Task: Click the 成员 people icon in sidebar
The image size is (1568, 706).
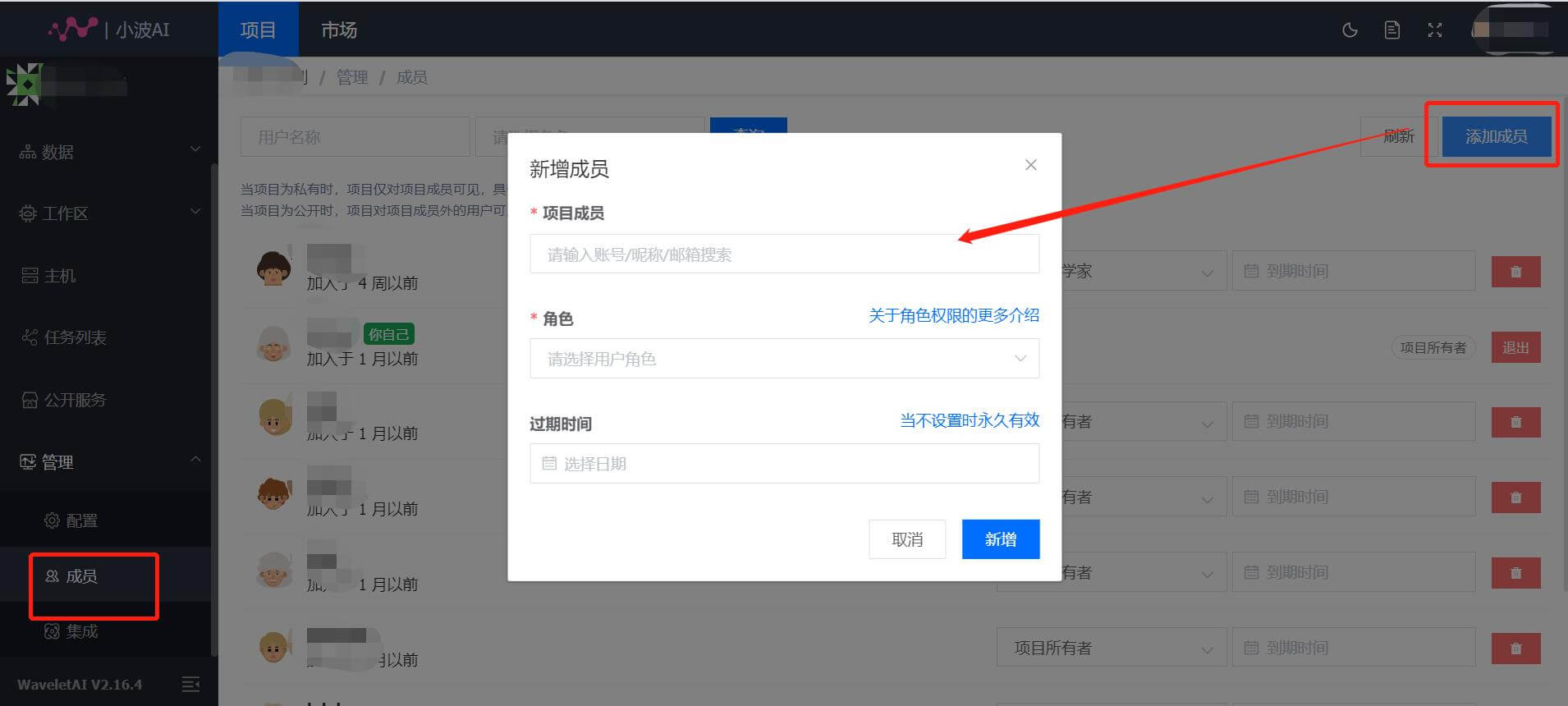Action: coord(52,576)
